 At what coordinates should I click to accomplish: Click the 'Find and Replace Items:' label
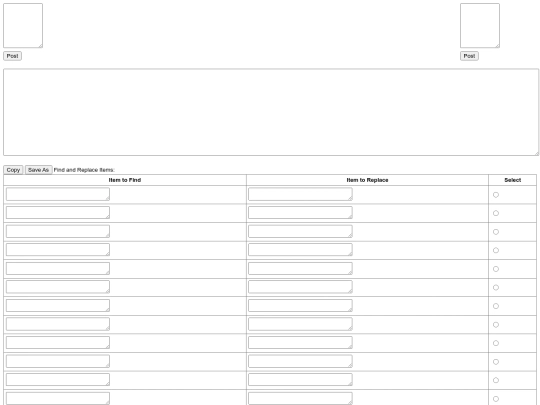84,170
